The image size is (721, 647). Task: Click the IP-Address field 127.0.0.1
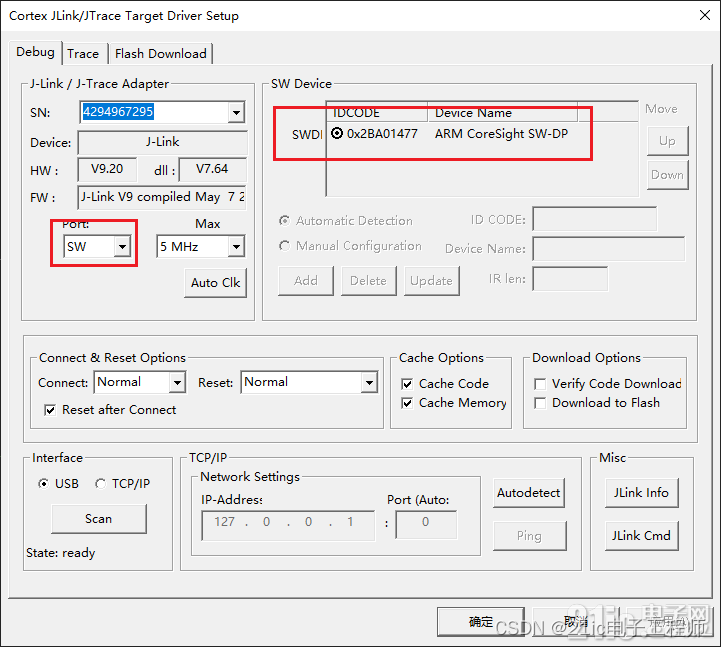(x=288, y=525)
